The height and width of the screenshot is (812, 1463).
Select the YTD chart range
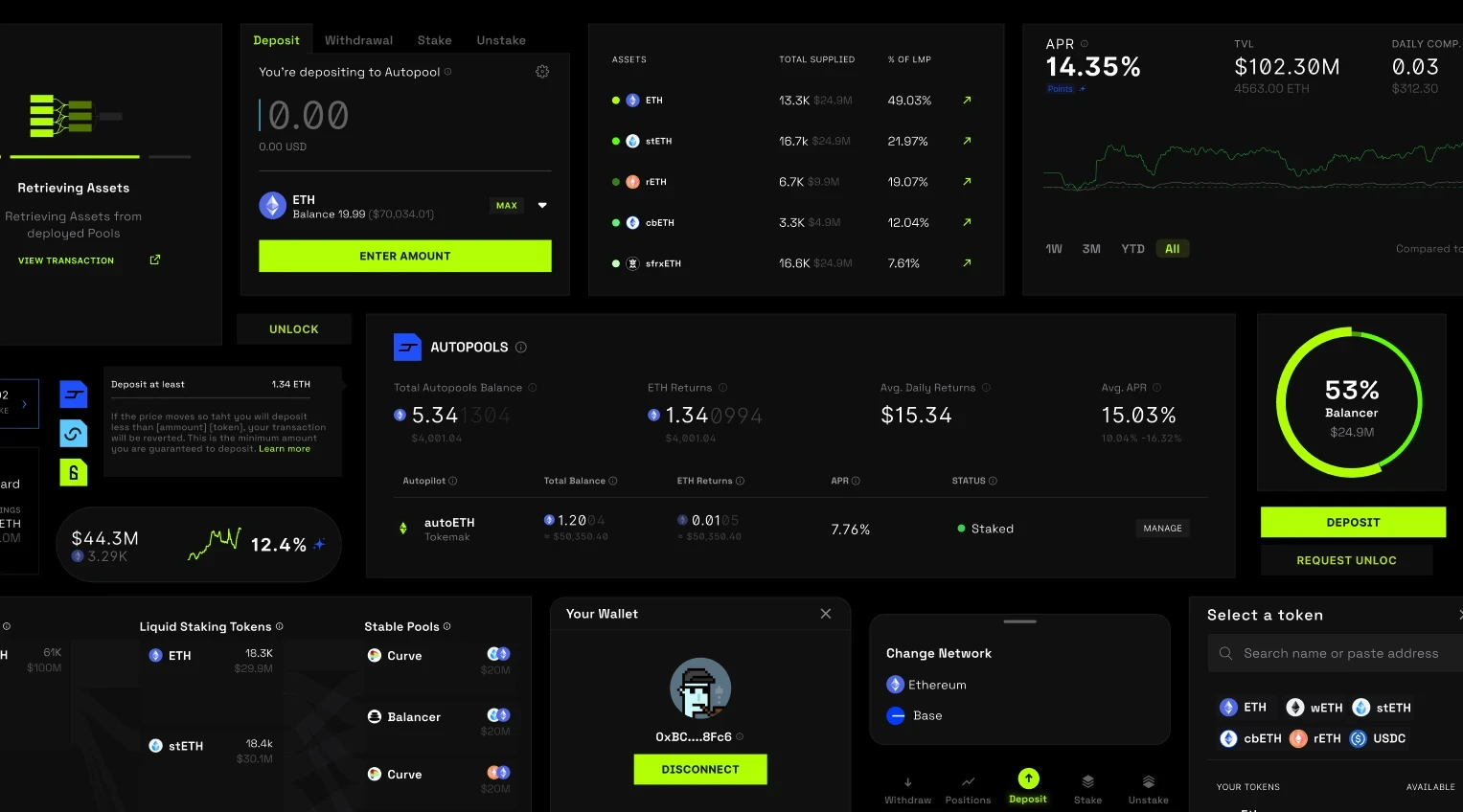point(1133,249)
